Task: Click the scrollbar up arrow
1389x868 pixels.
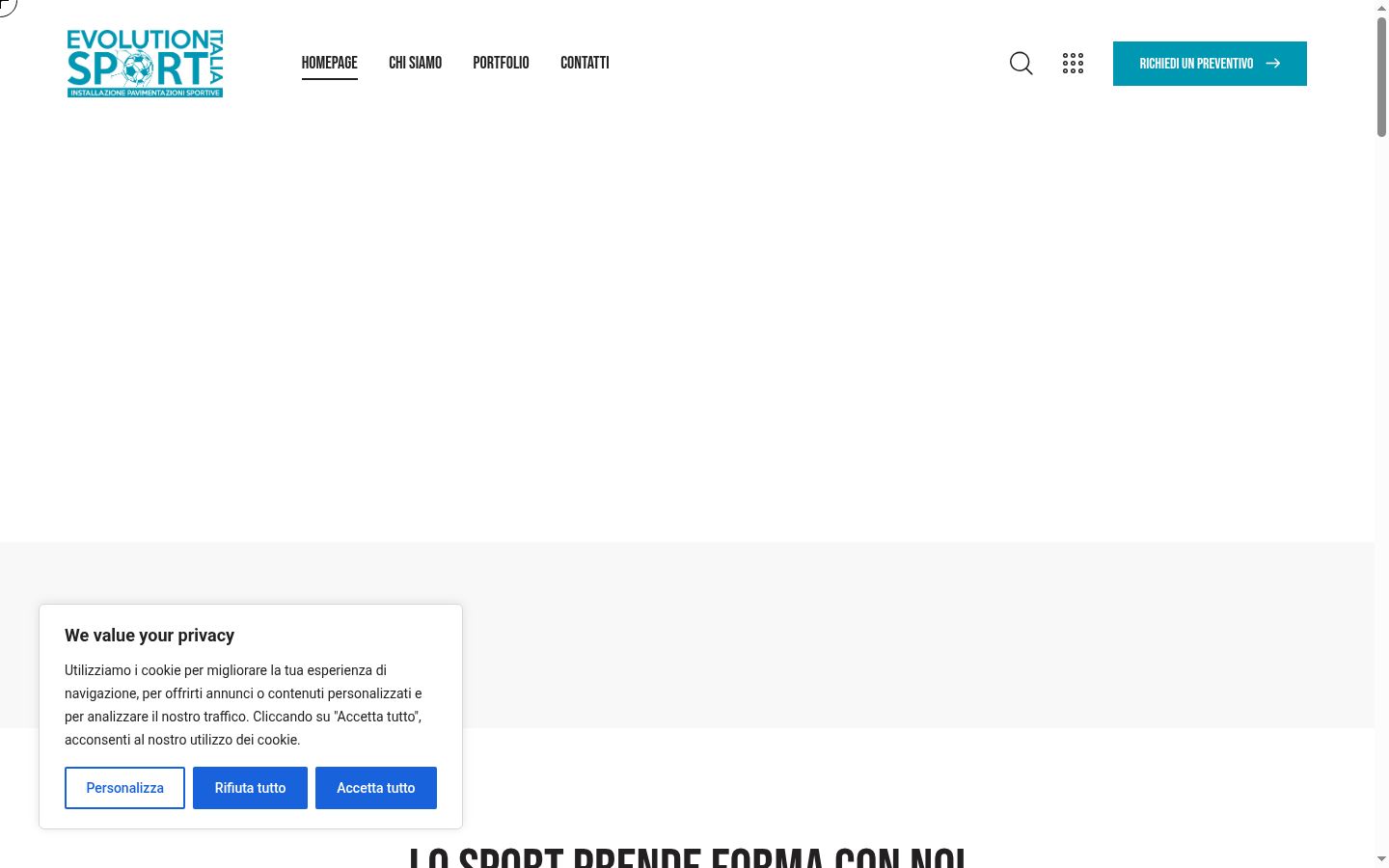Action: tap(1381, 8)
